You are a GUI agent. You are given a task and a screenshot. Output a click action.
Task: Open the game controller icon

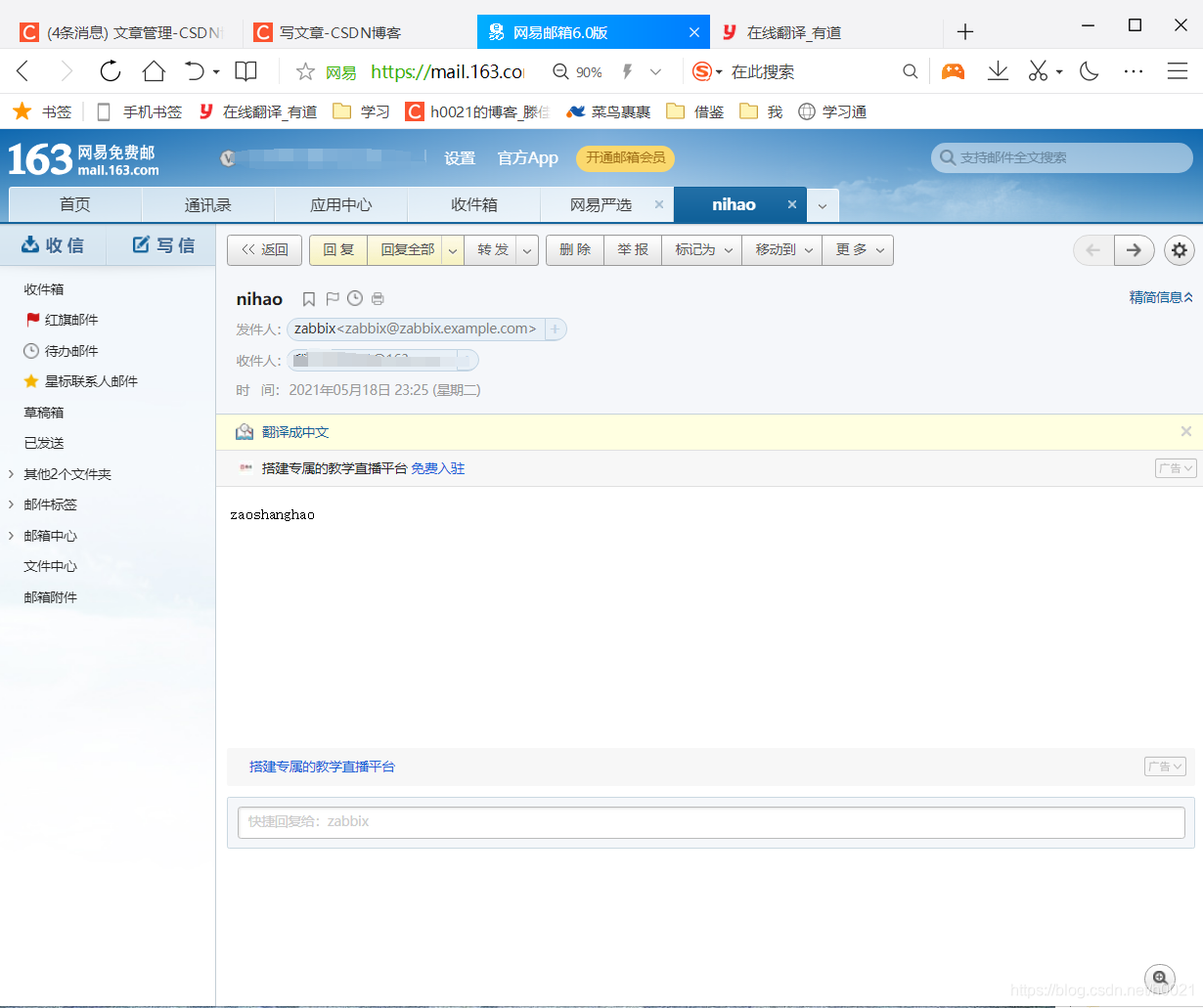point(953,71)
